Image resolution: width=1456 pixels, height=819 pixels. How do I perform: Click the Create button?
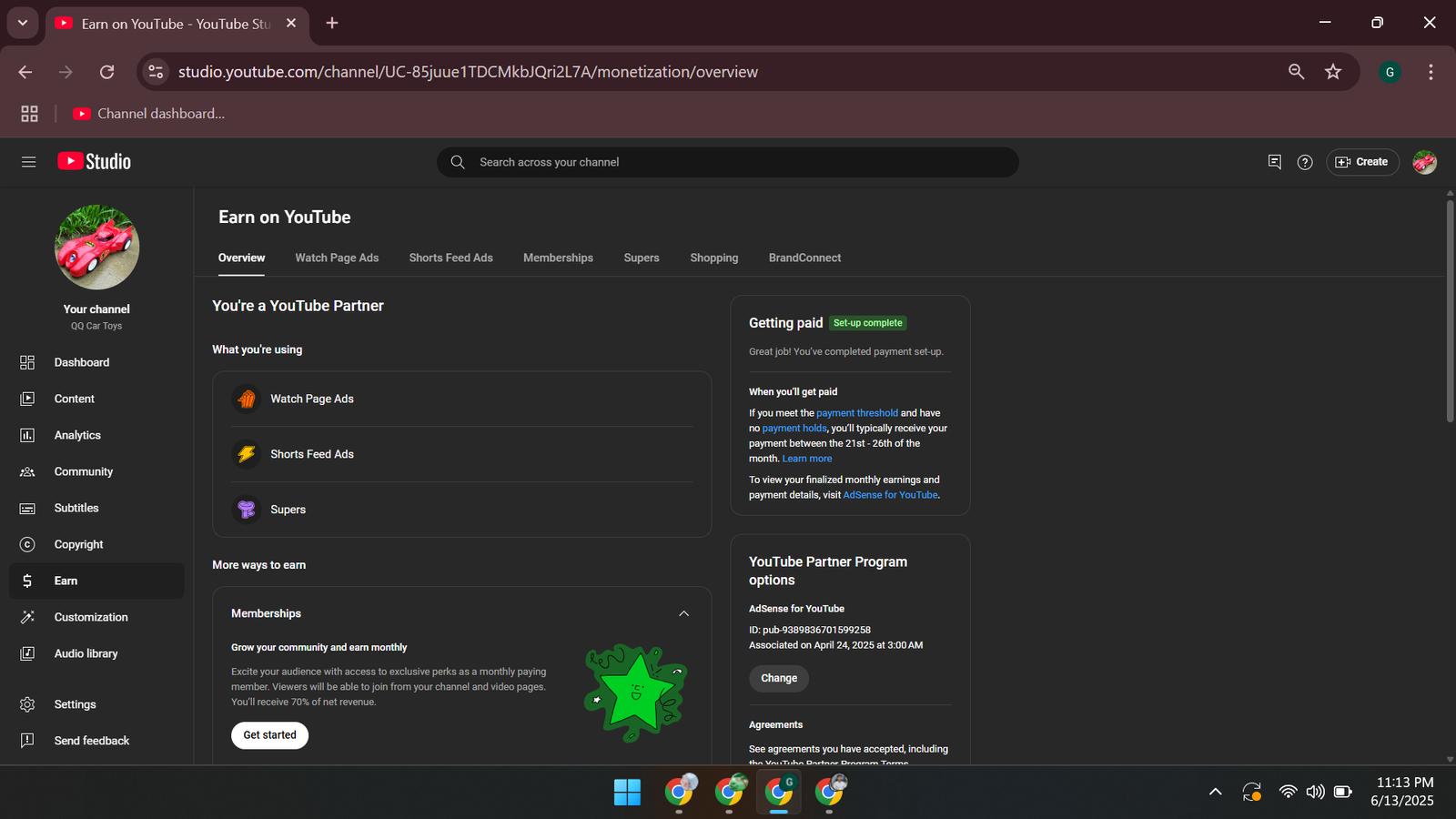tap(1362, 162)
